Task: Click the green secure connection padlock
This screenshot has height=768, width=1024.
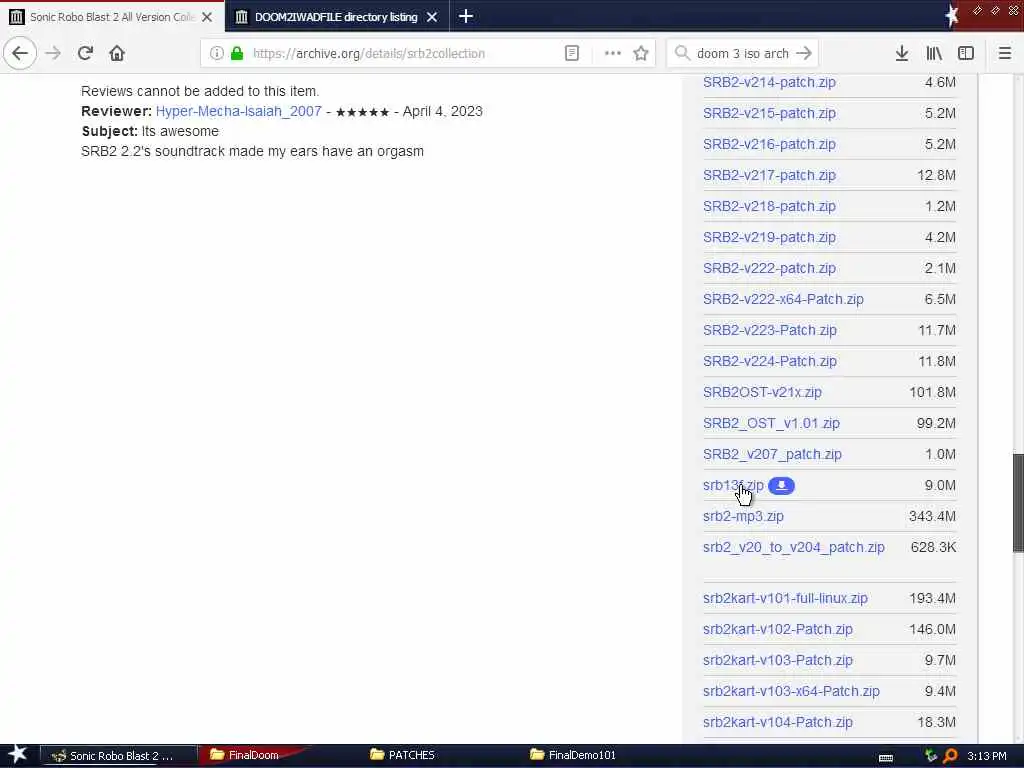Action: click(237, 54)
